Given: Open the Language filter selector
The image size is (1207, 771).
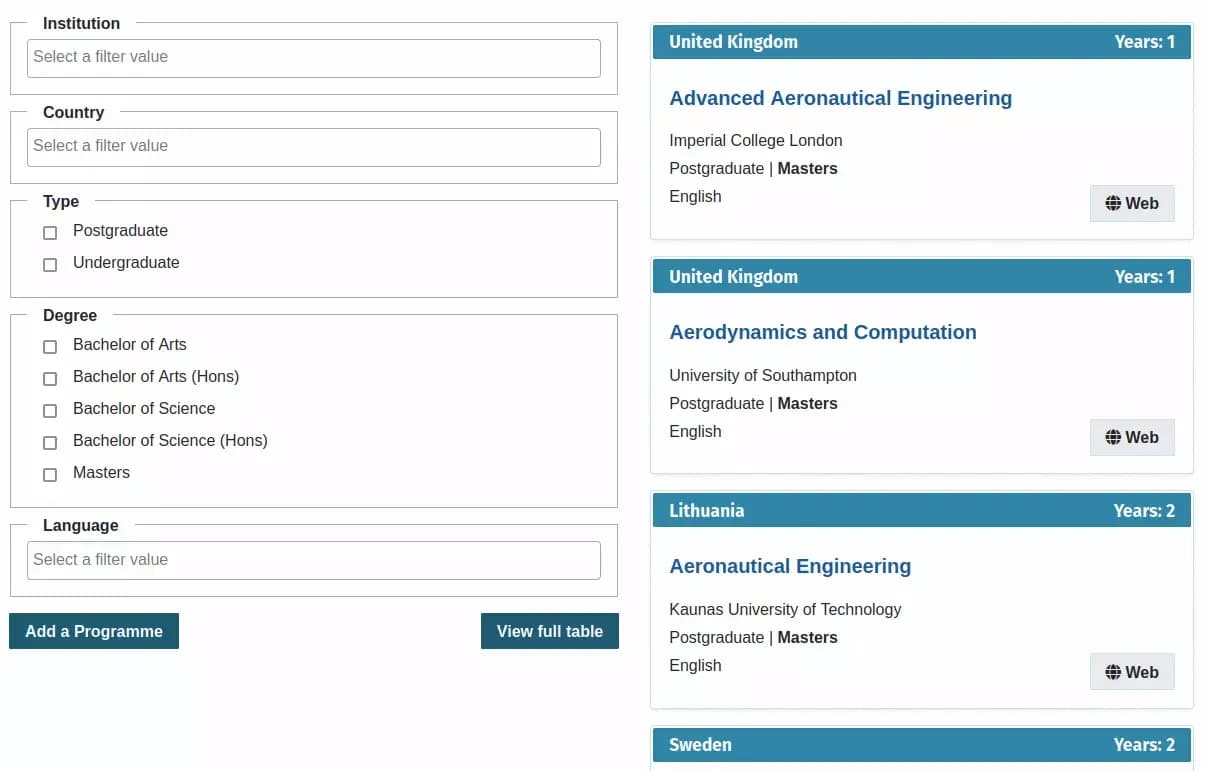Looking at the screenshot, I should (313, 560).
